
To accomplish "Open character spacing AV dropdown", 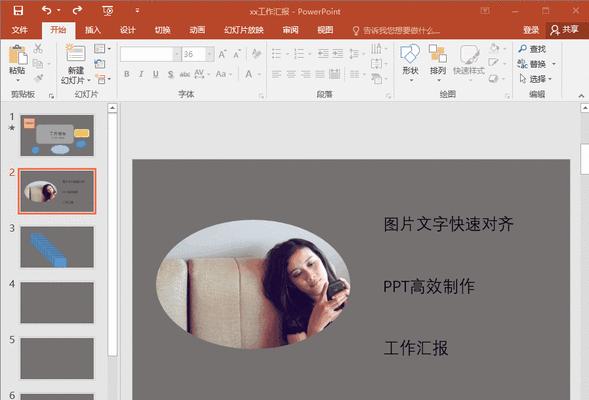I will pos(202,74).
